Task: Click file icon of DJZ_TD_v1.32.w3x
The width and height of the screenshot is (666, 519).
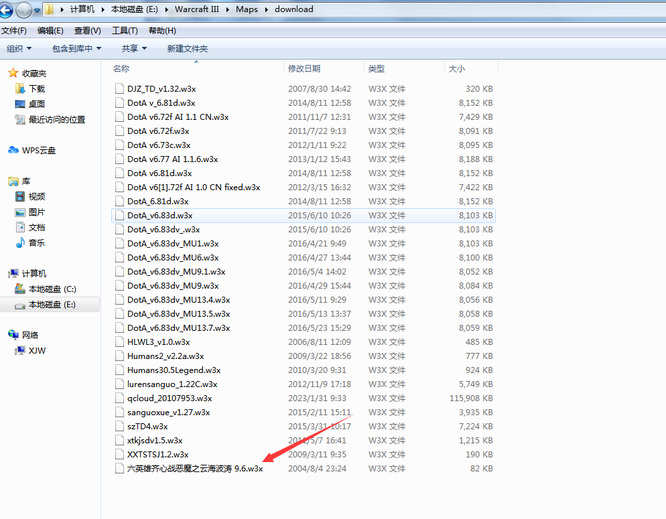Action: click(119, 89)
